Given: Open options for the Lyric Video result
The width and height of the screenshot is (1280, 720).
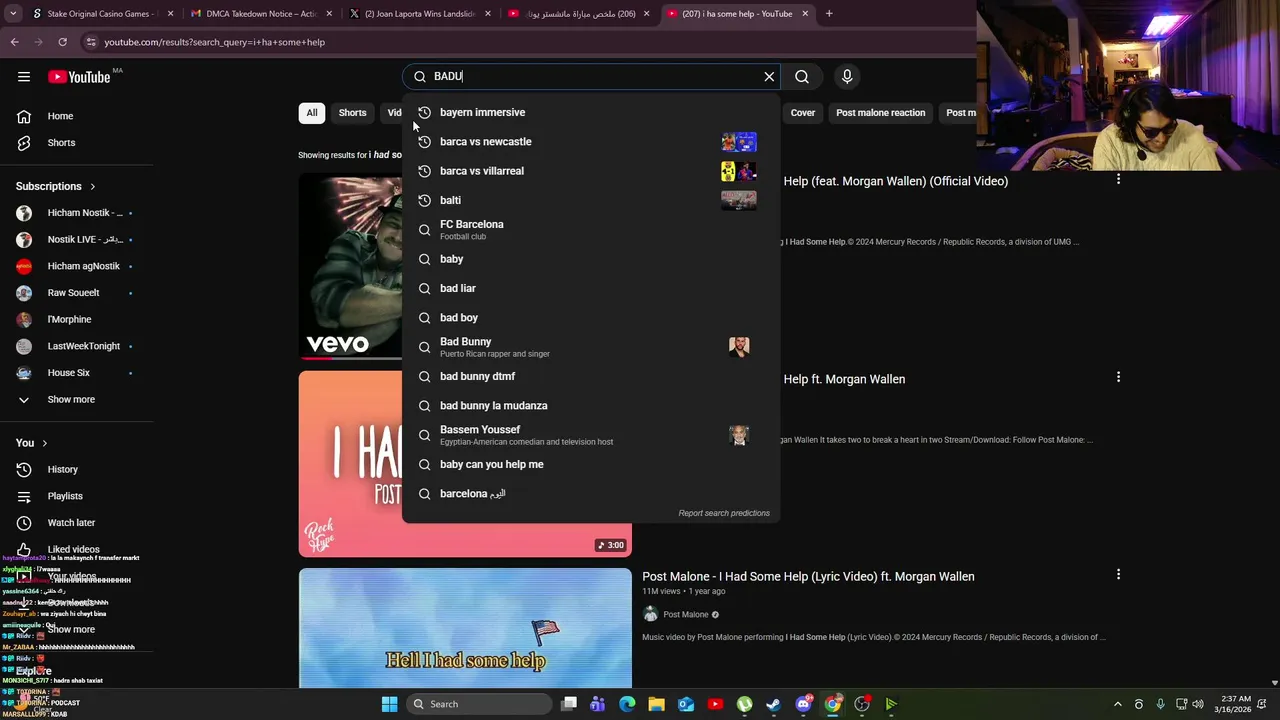Looking at the screenshot, I should point(1118,575).
